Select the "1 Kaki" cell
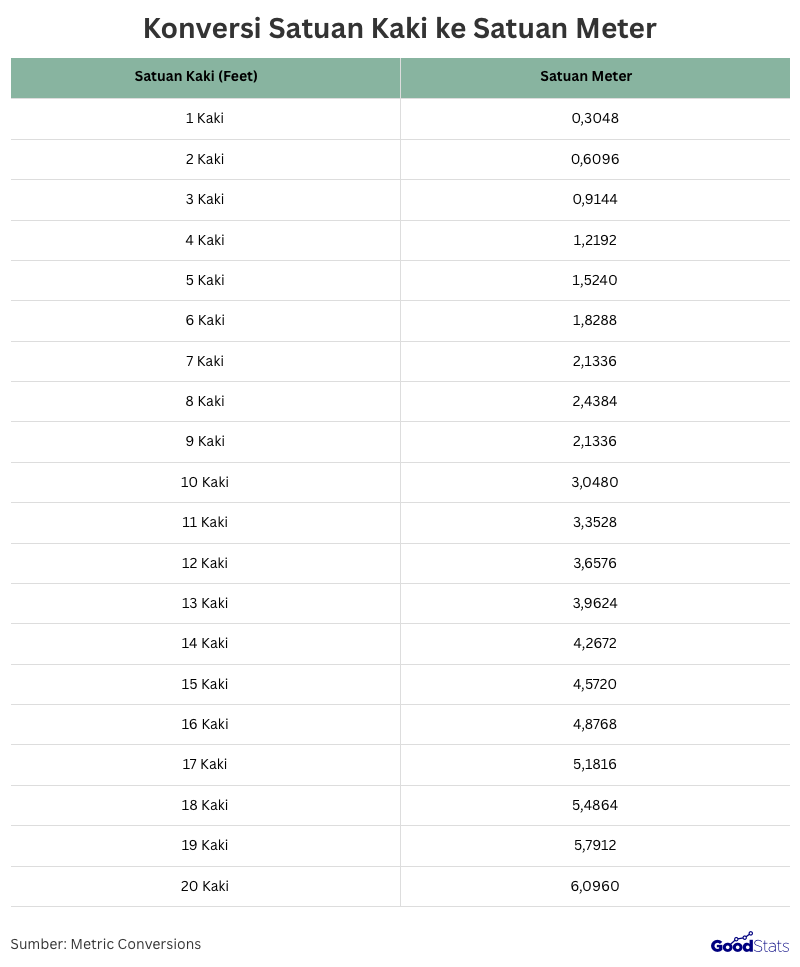The width and height of the screenshot is (800, 967). pyautogui.click(x=205, y=118)
